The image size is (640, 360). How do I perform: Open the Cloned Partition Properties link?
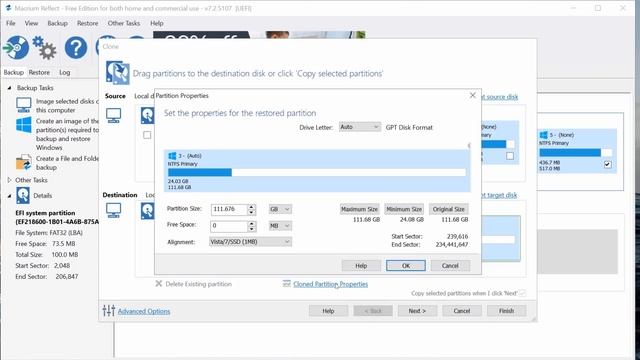(330, 284)
